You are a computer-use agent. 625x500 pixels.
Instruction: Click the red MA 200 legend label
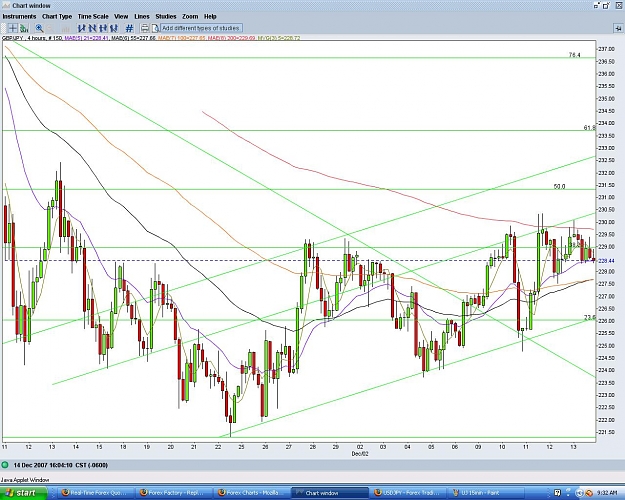click(231, 38)
